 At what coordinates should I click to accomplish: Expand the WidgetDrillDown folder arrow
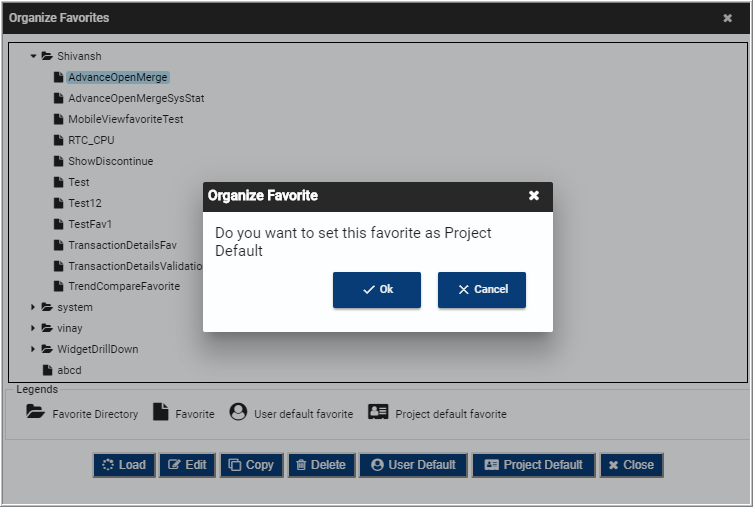click(x=33, y=349)
